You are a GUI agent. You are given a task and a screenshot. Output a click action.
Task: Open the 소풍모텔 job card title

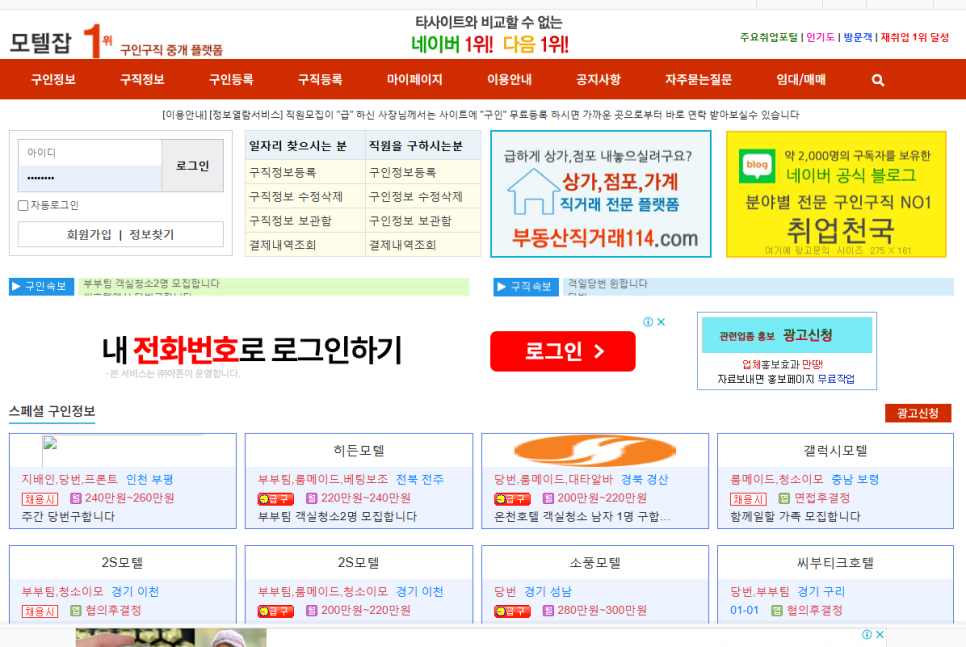(x=595, y=563)
